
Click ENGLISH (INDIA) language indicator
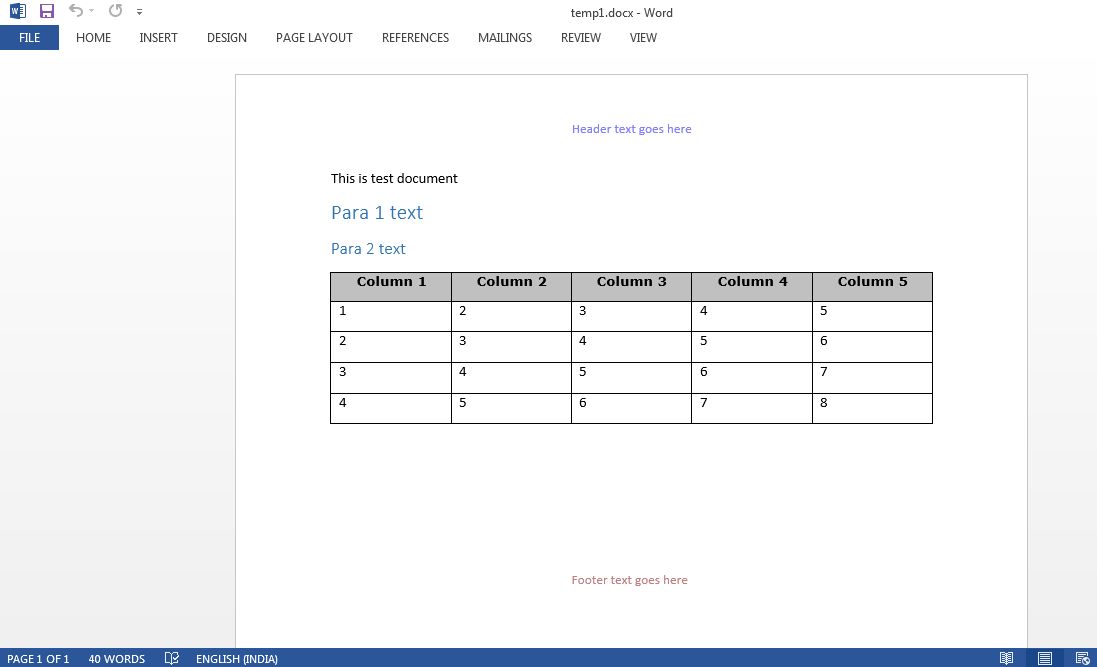click(236, 659)
